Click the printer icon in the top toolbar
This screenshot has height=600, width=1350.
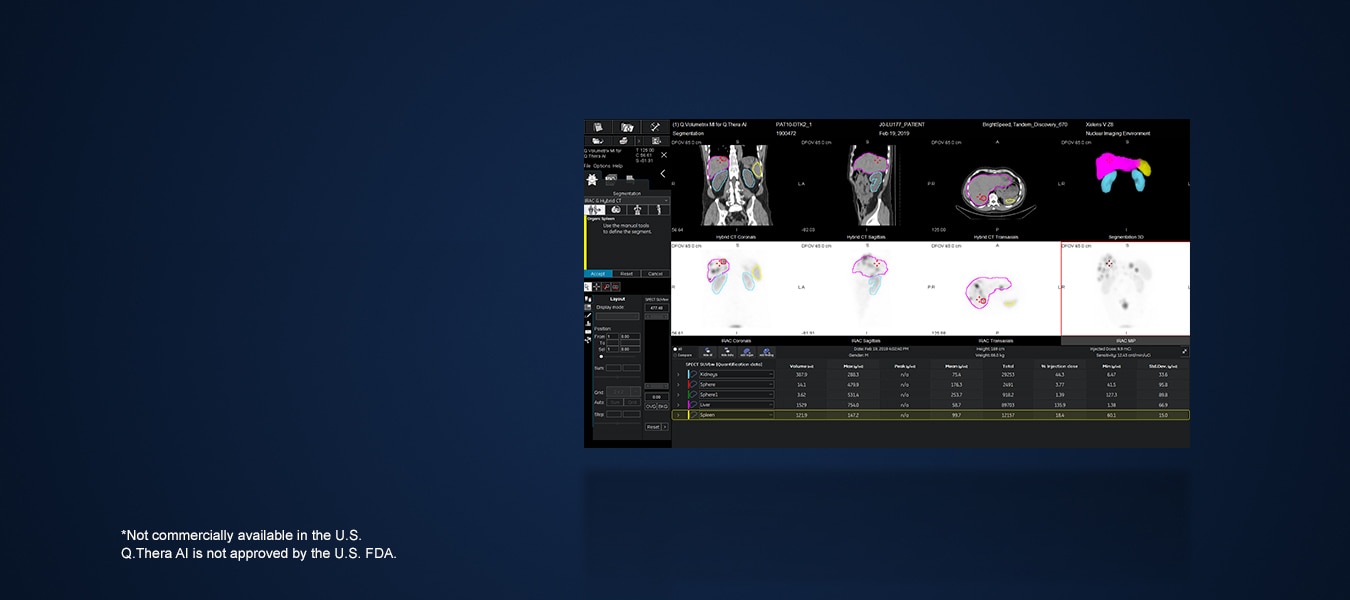click(x=623, y=139)
